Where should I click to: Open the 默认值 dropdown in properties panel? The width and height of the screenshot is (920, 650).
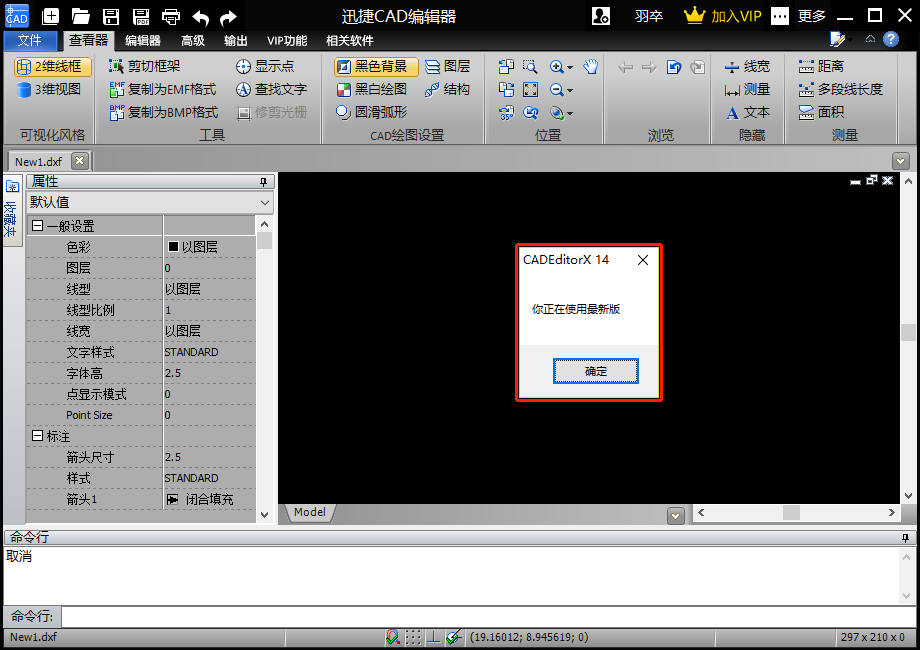pyautogui.click(x=265, y=202)
